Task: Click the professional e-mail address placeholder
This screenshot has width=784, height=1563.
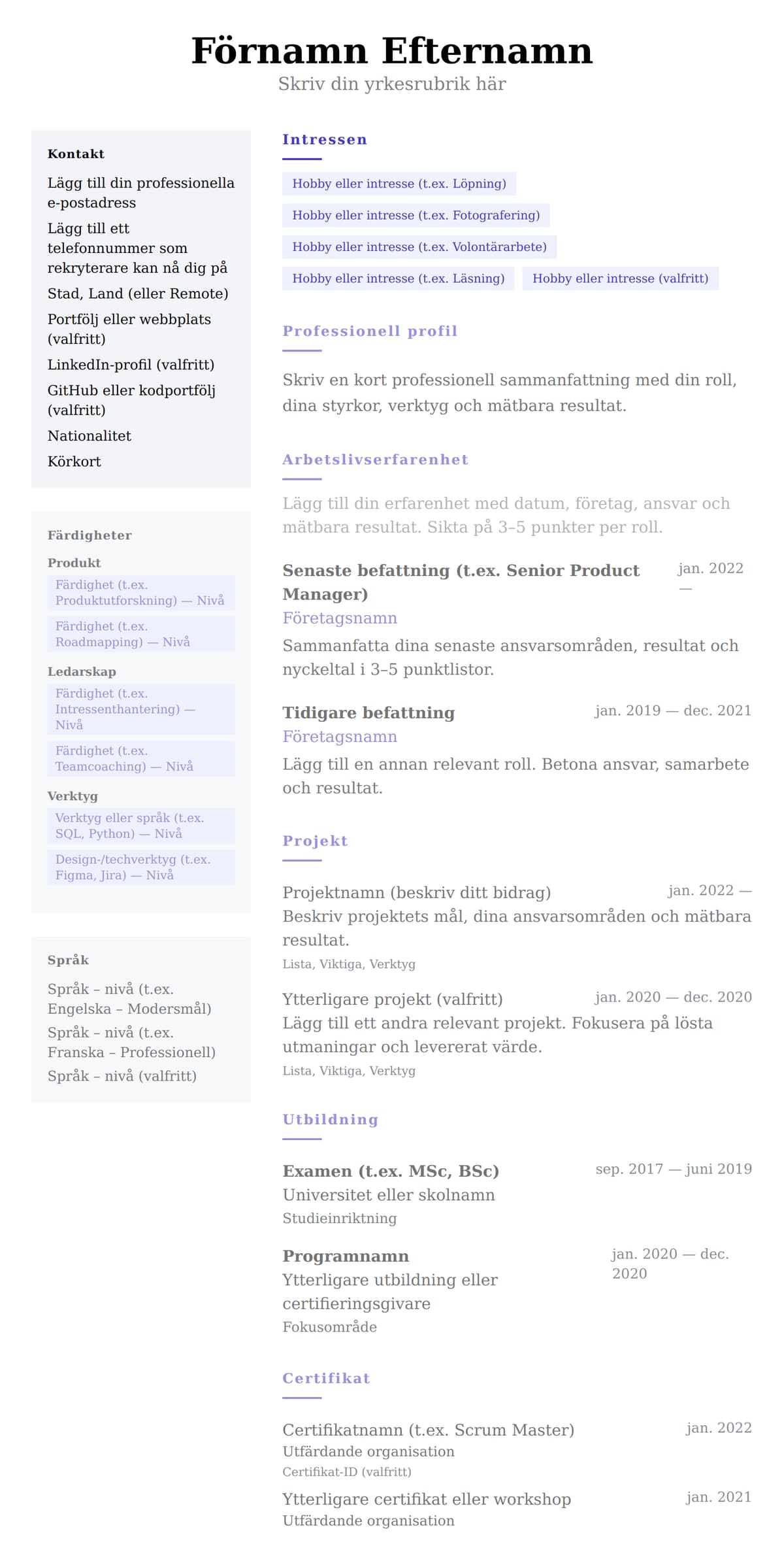Action: 140,192
